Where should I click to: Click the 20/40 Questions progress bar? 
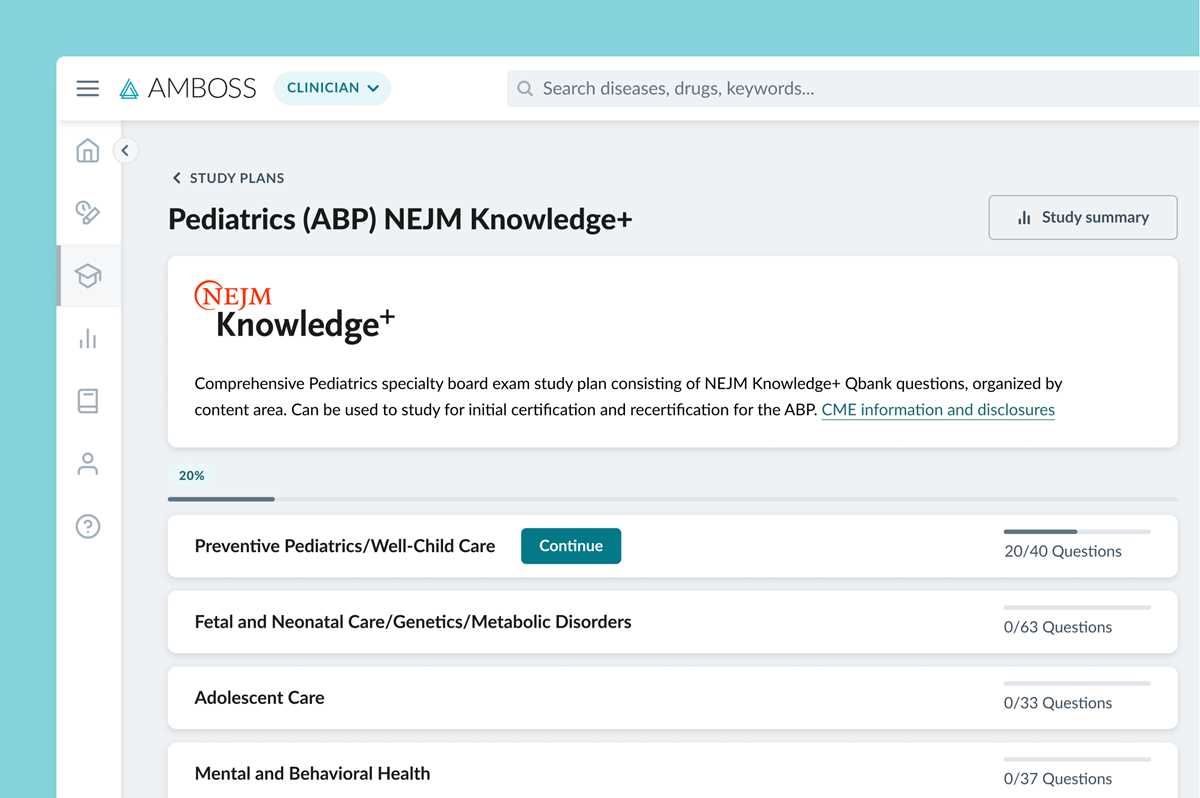pyautogui.click(x=1077, y=531)
